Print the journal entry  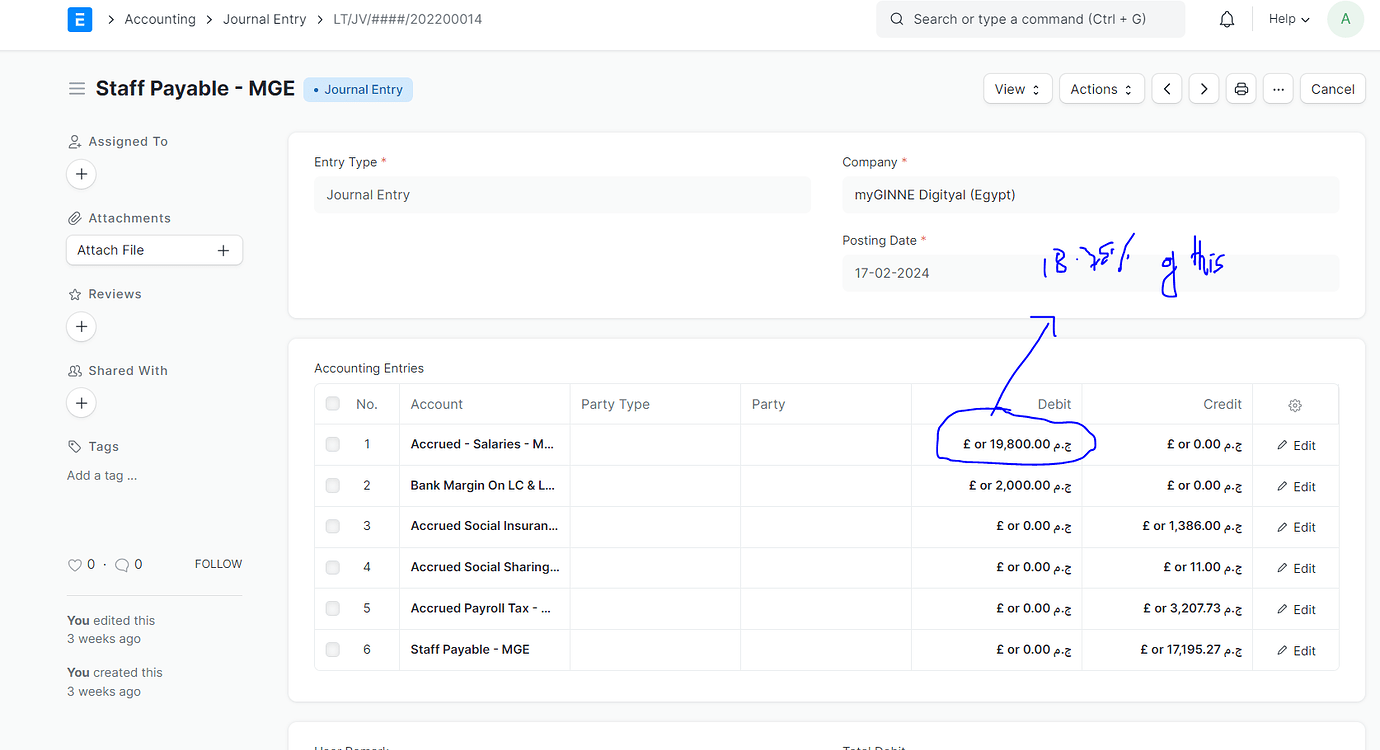click(x=1240, y=88)
